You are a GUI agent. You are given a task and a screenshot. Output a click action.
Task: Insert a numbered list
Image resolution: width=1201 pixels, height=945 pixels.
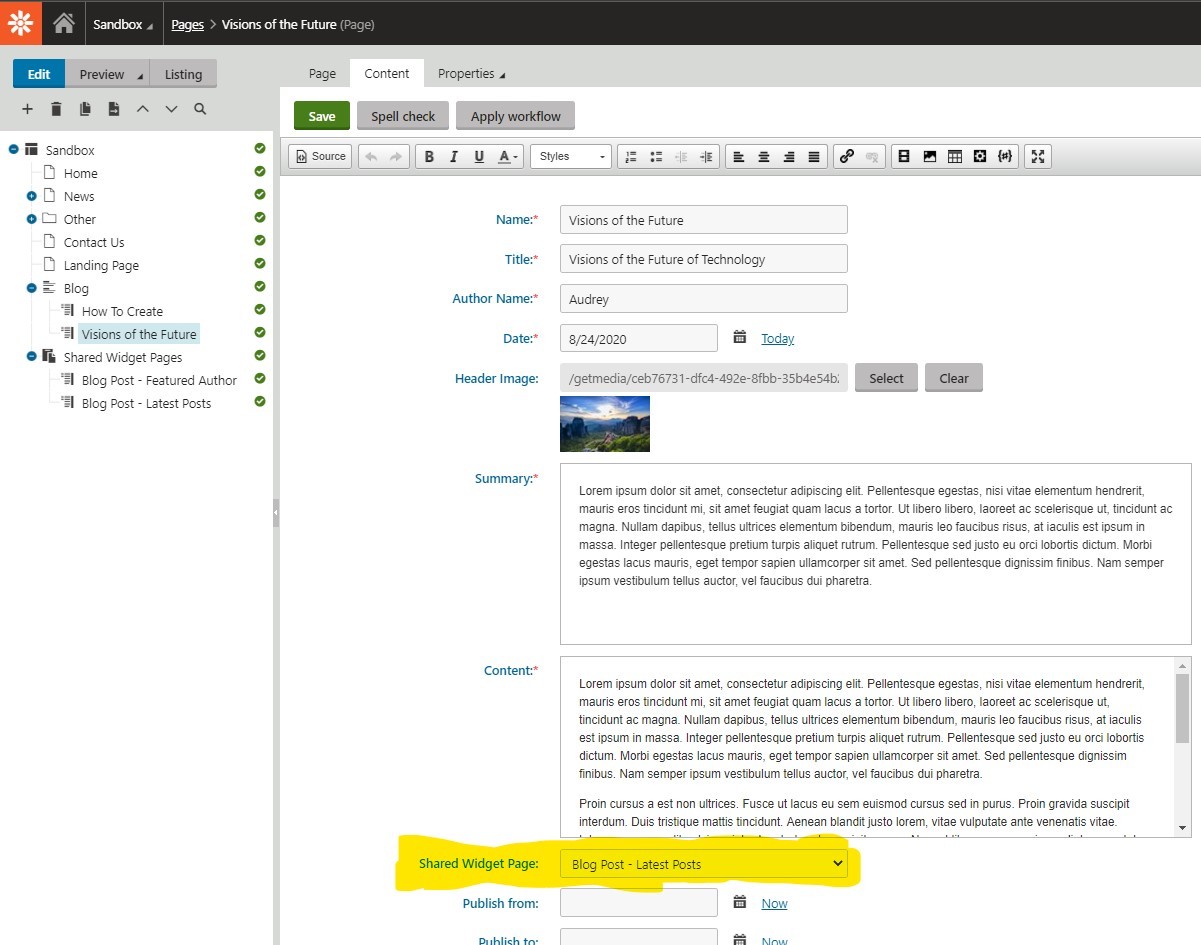(x=631, y=156)
